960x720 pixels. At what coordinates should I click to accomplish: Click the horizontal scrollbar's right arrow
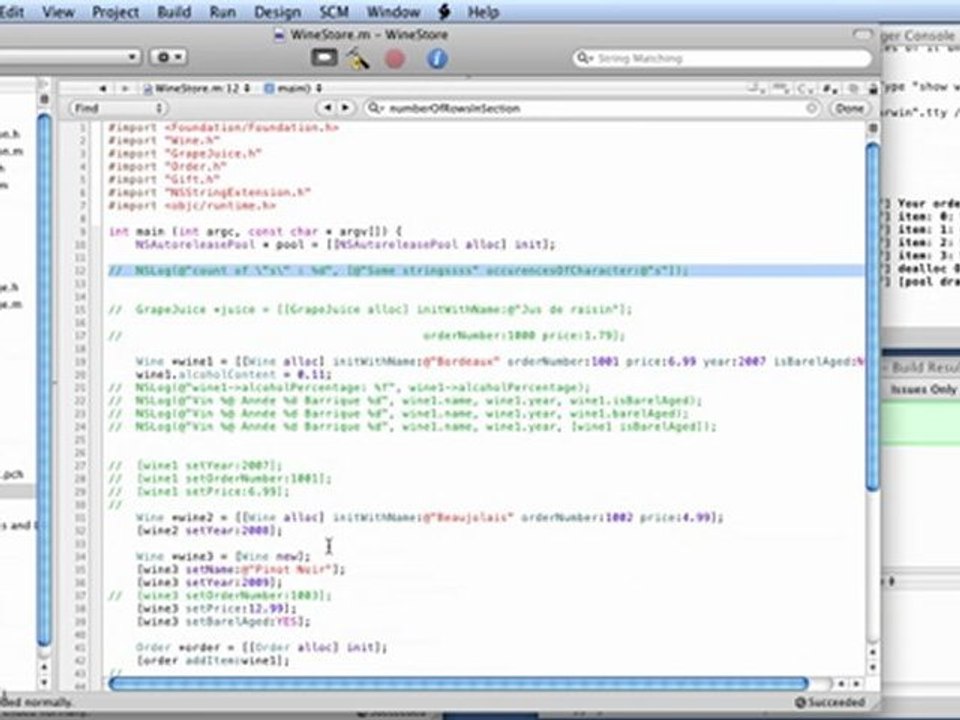pos(856,683)
